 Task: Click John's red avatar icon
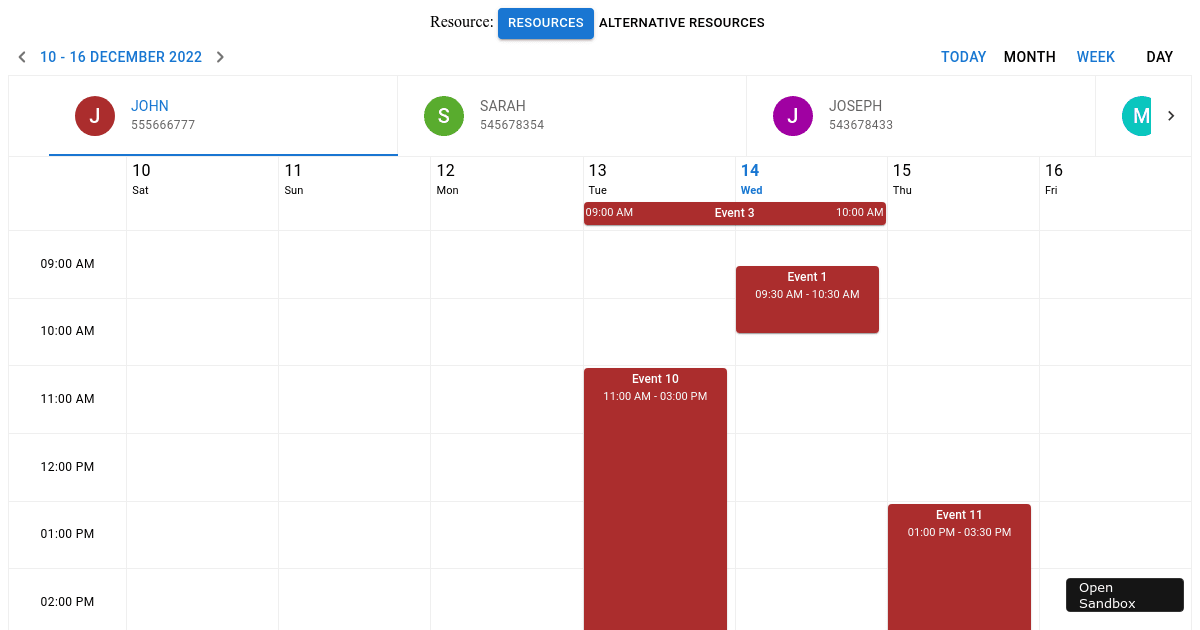(95, 116)
